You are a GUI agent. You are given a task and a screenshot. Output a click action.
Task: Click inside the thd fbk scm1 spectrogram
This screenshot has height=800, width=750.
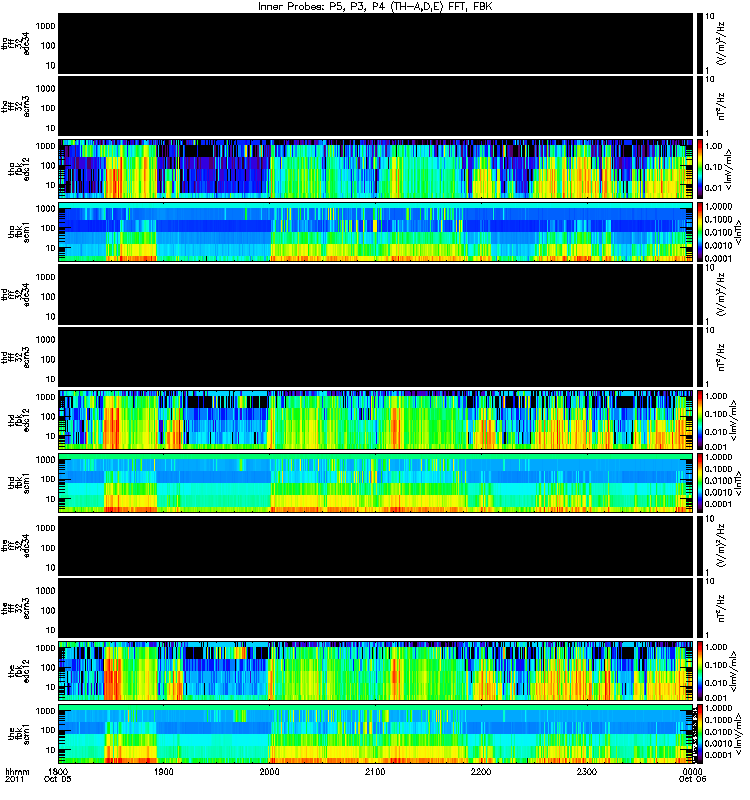point(376,483)
